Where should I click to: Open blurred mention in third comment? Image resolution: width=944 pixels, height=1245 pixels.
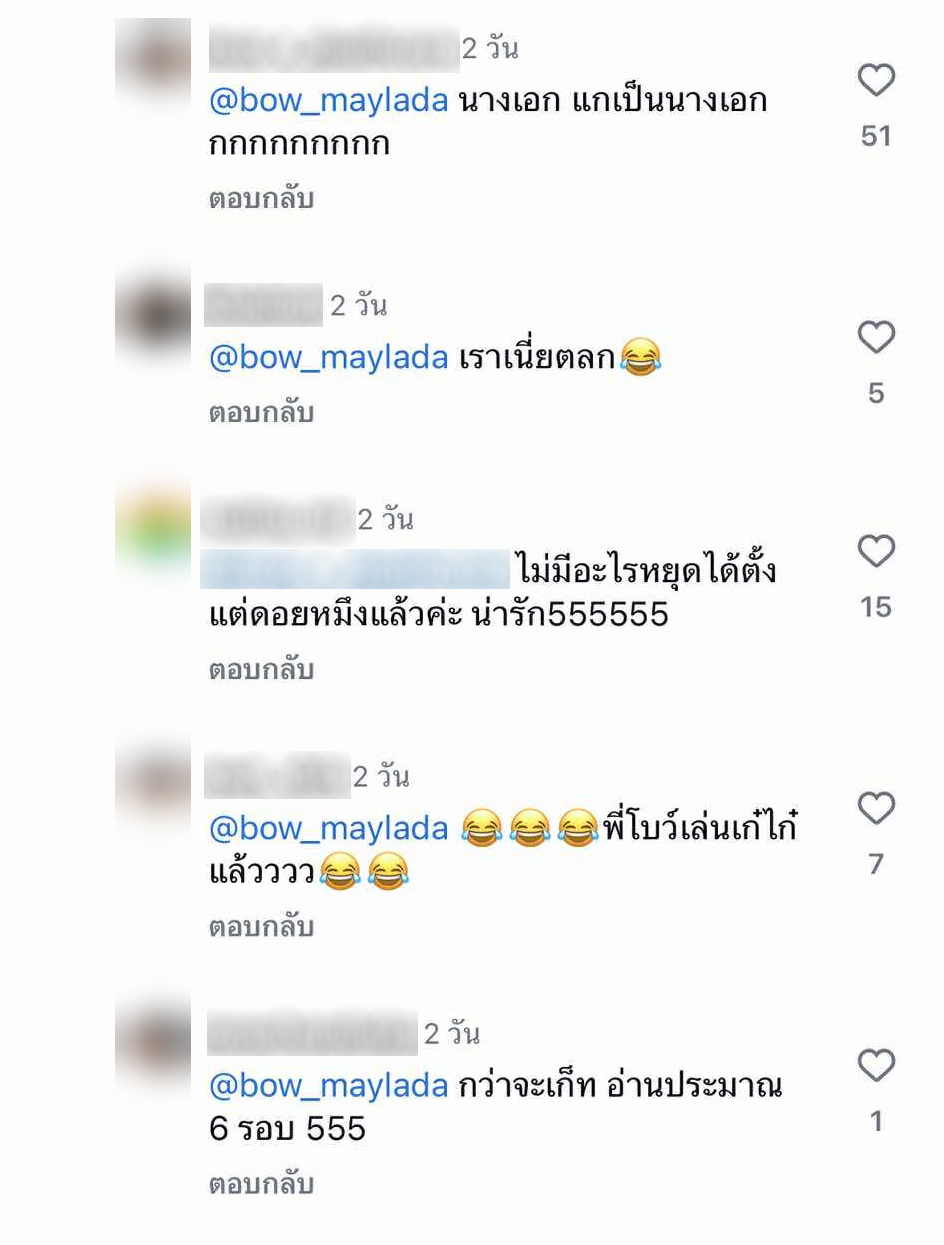pyautogui.click(x=356, y=568)
